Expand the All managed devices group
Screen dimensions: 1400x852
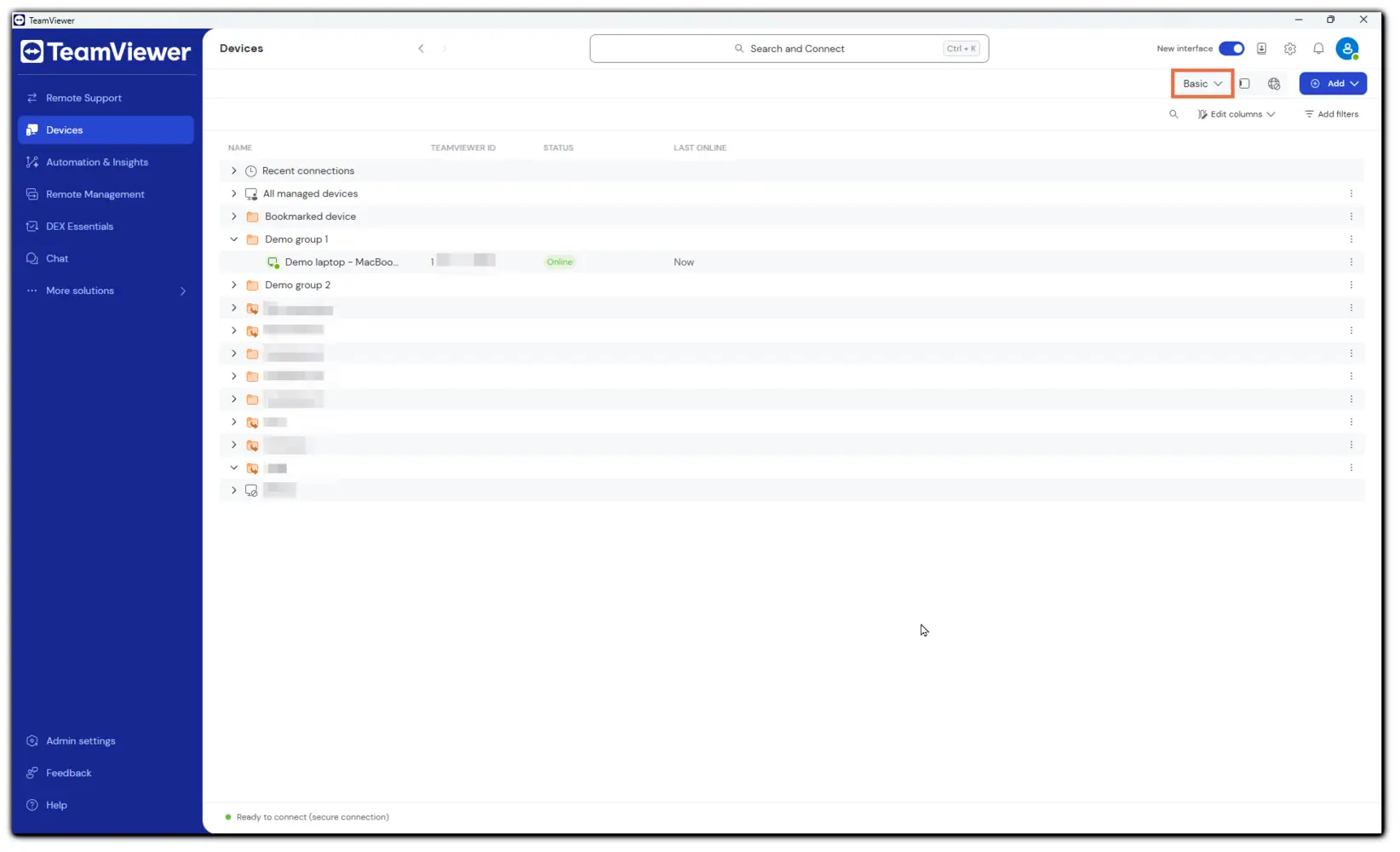pyautogui.click(x=234, y=193)
